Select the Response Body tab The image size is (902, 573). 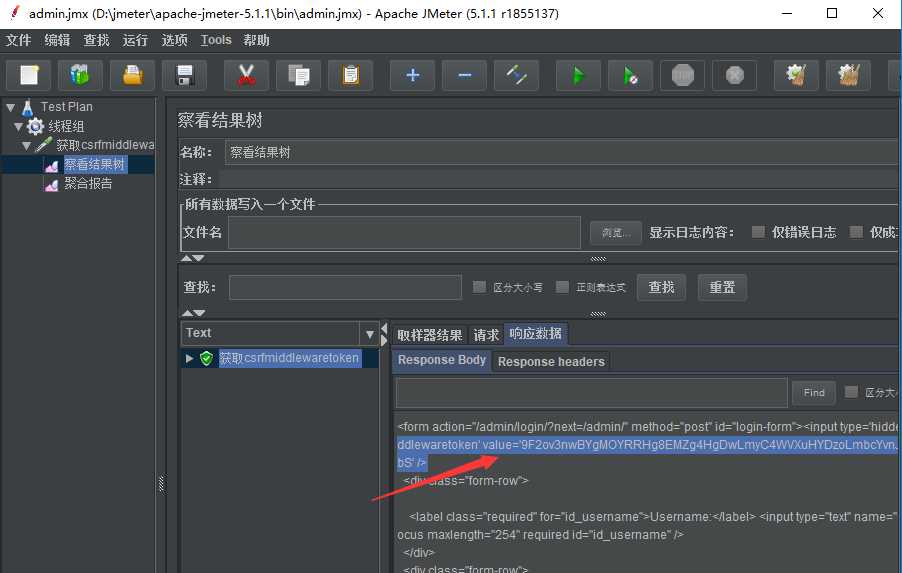[442, 360]
